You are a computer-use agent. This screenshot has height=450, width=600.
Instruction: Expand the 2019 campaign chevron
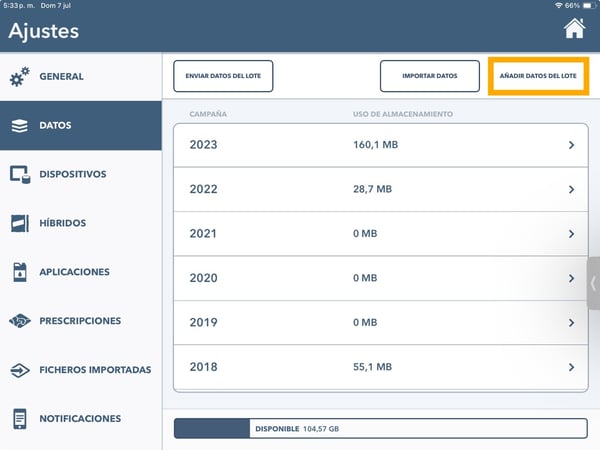(x=571, y=323)
